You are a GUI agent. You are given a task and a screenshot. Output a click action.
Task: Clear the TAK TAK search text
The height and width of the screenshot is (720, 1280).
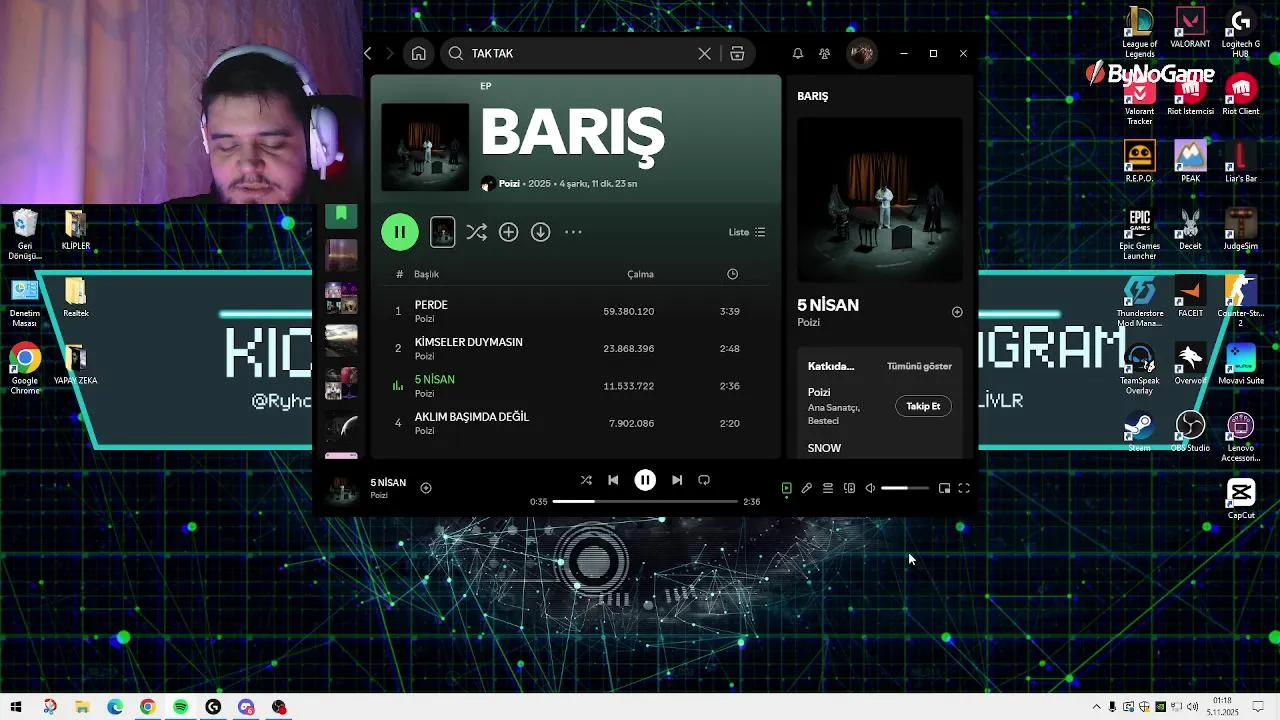(x=704, y=54)
